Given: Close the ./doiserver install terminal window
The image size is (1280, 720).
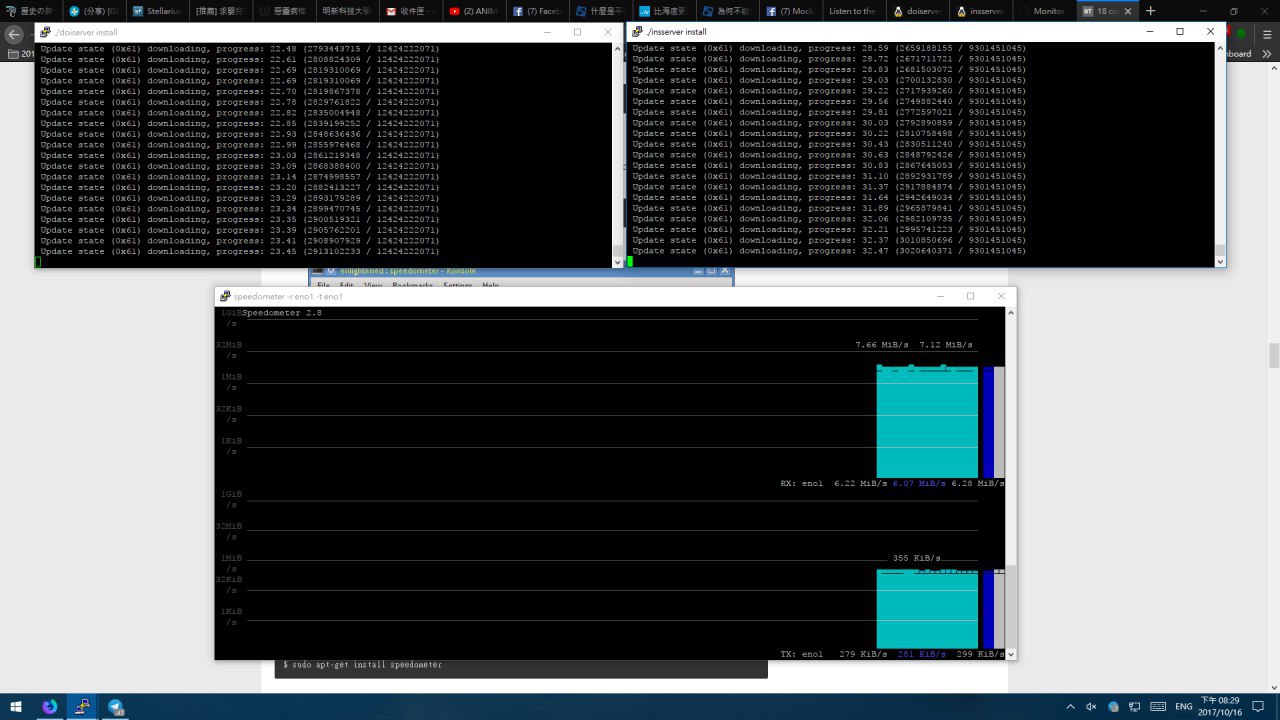Looking at the screenshot, I should 607,32.
